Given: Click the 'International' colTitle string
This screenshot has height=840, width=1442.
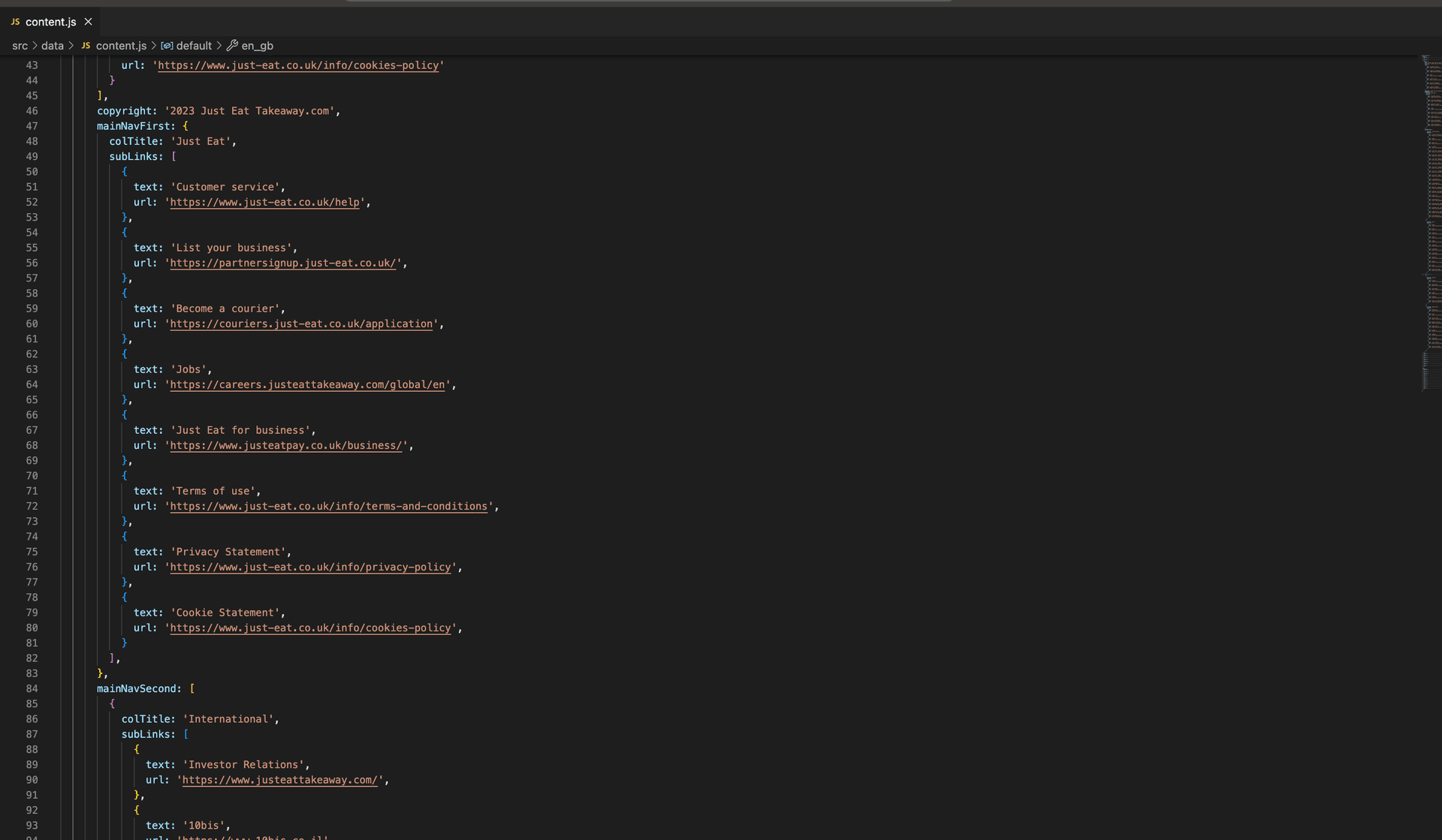Looking at the screenshot, I should (228, 719).
